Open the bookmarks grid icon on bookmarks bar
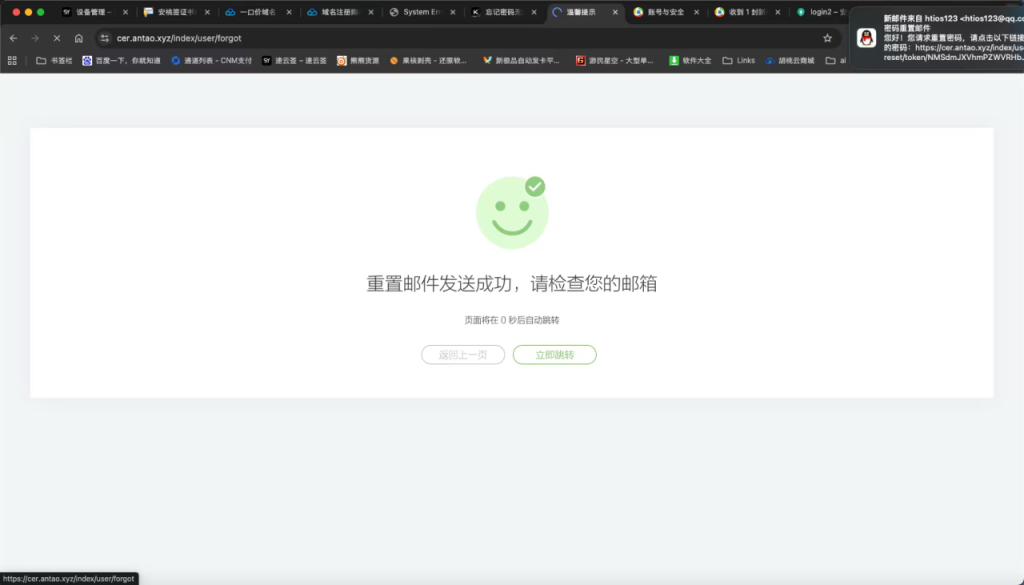Screen dimensions: 1024x585 11,60
